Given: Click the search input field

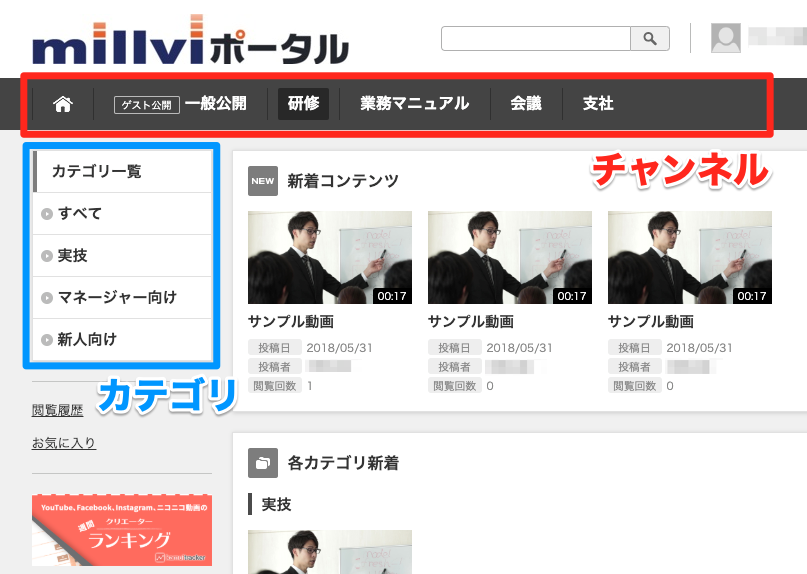Looking at the screenshot, I should click(536, 39).
